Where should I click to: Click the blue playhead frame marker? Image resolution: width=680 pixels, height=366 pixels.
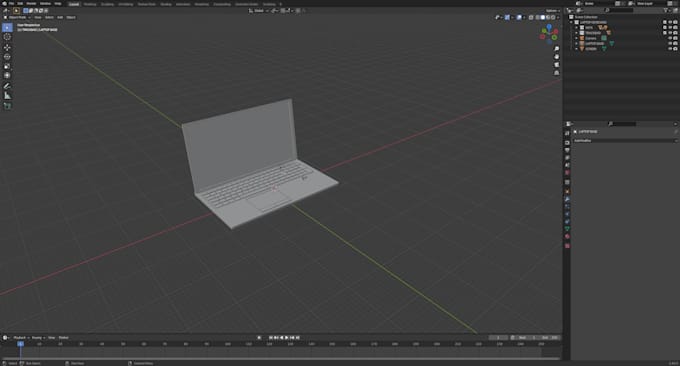point(20,344)
